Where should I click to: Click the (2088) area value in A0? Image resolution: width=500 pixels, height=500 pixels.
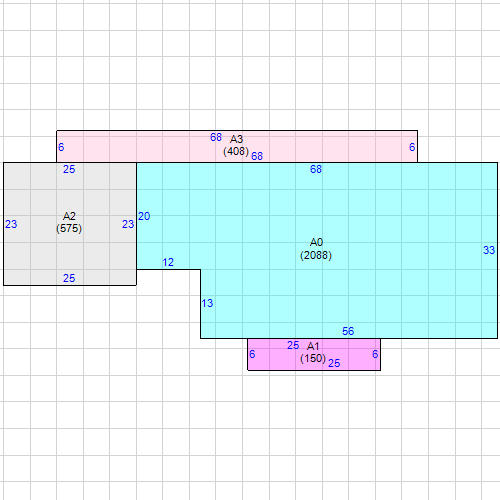pos(316,255)
